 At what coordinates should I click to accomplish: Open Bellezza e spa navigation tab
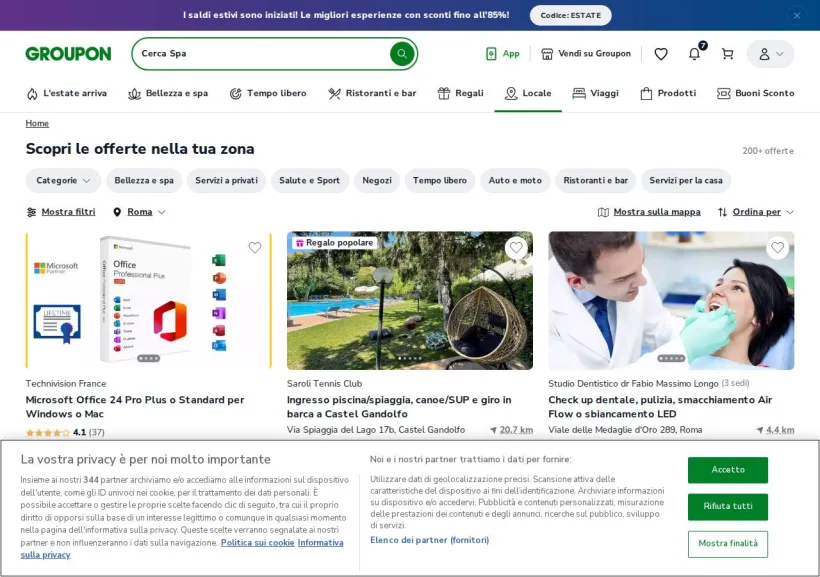click(168, 93)
